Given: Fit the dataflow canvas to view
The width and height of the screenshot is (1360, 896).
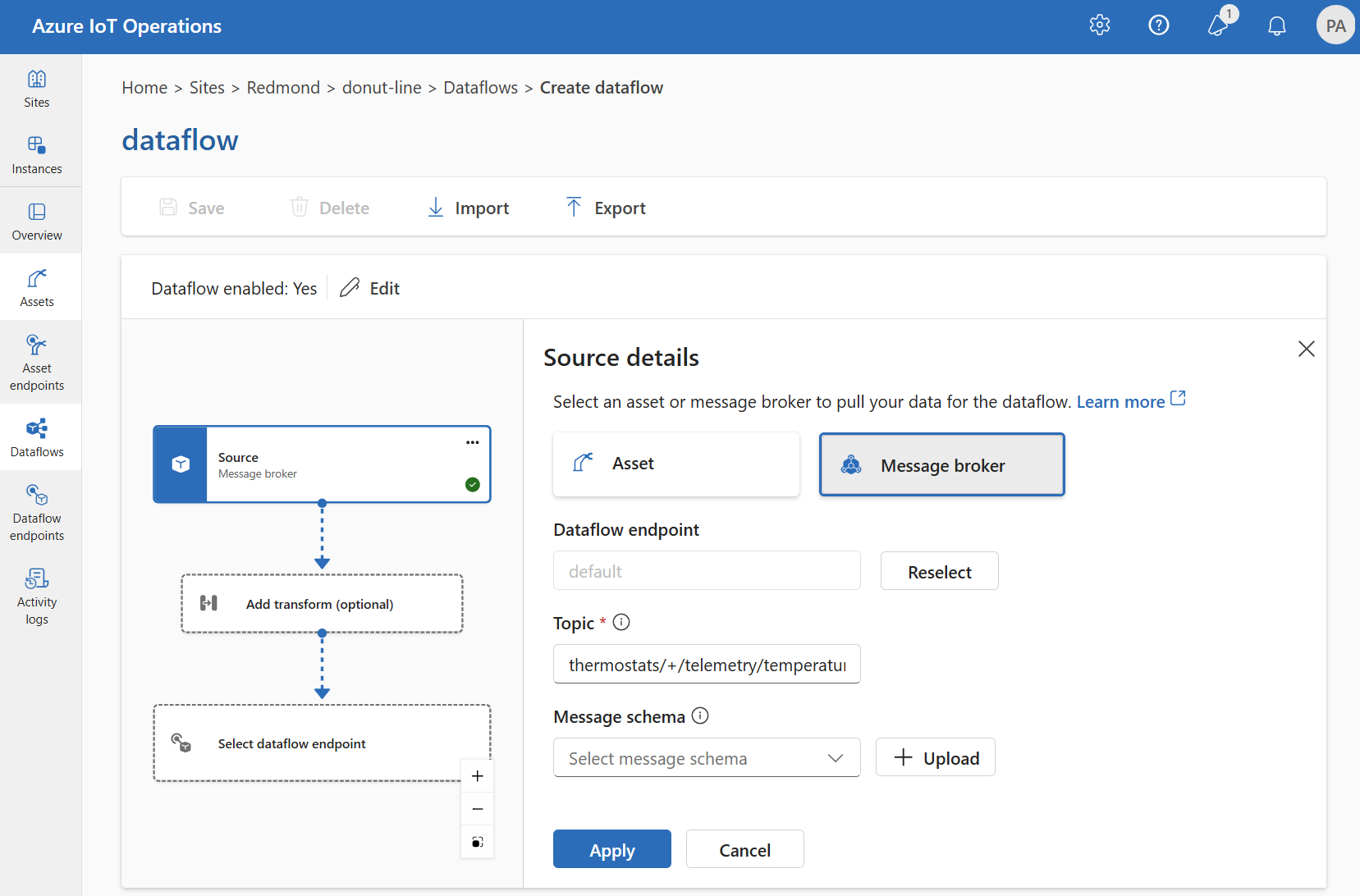Looking at the screenshot, I should coord(478,842).
